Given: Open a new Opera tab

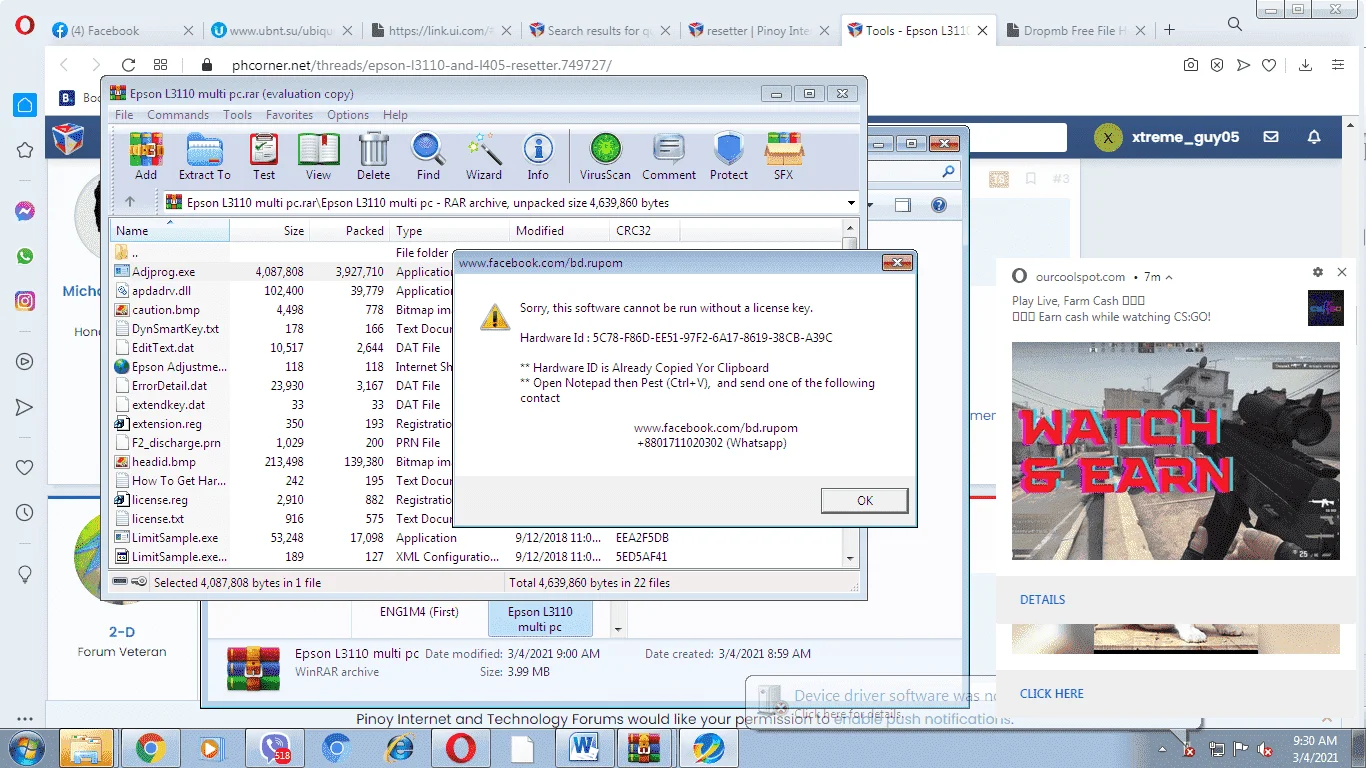Looking at the screenshot, I should pos(1170,30).
